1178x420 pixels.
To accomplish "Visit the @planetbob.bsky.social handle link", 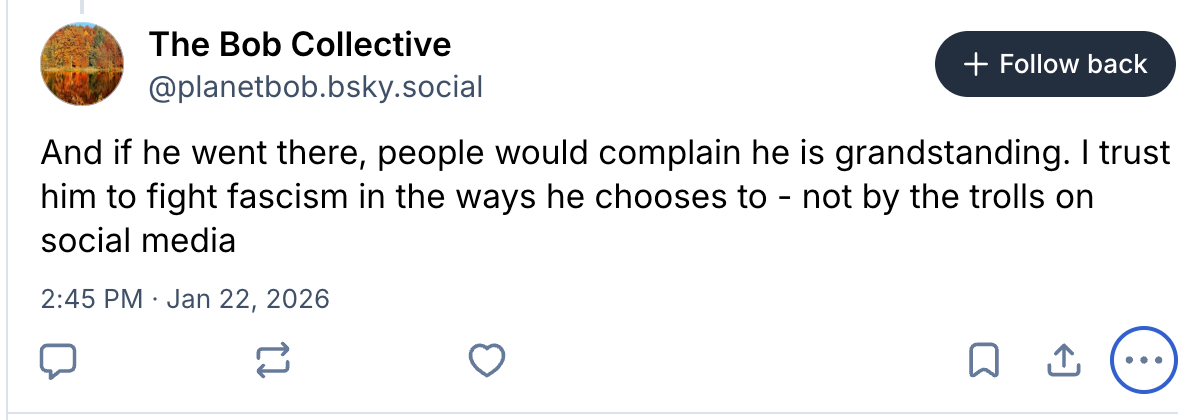I will coord(315,88).
